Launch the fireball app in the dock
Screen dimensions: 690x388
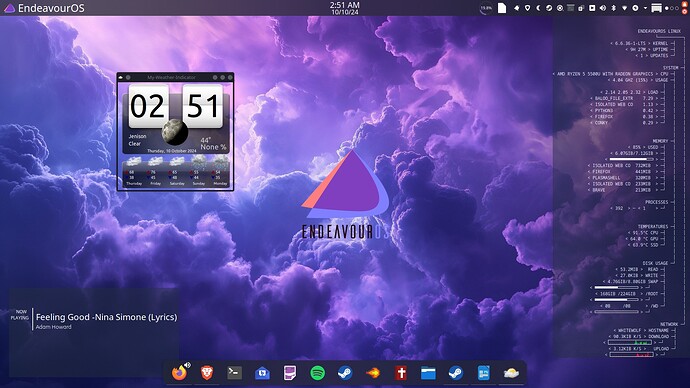pyautogui.click(x=373, y=373)
